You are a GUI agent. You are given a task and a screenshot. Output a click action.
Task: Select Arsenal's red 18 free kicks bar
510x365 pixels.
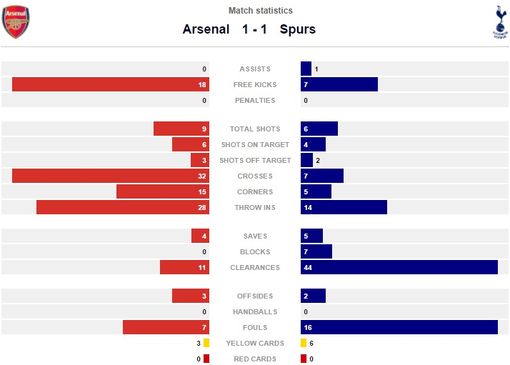(x=111, y=84)
